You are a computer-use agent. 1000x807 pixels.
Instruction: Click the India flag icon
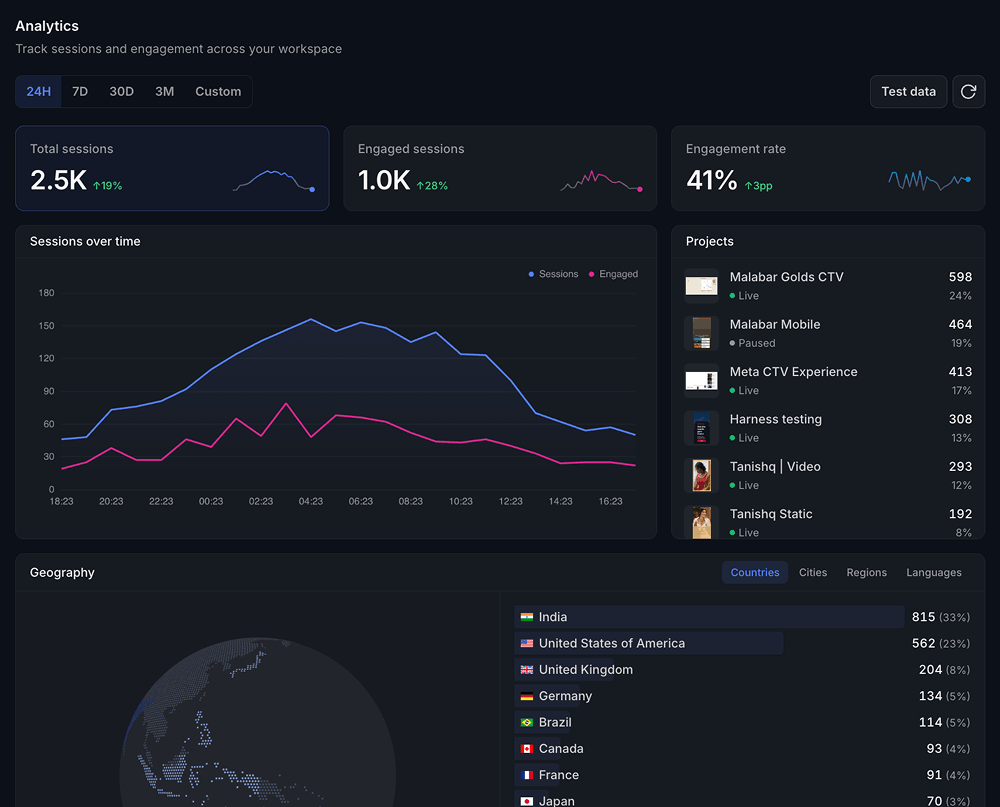point(527,617)
